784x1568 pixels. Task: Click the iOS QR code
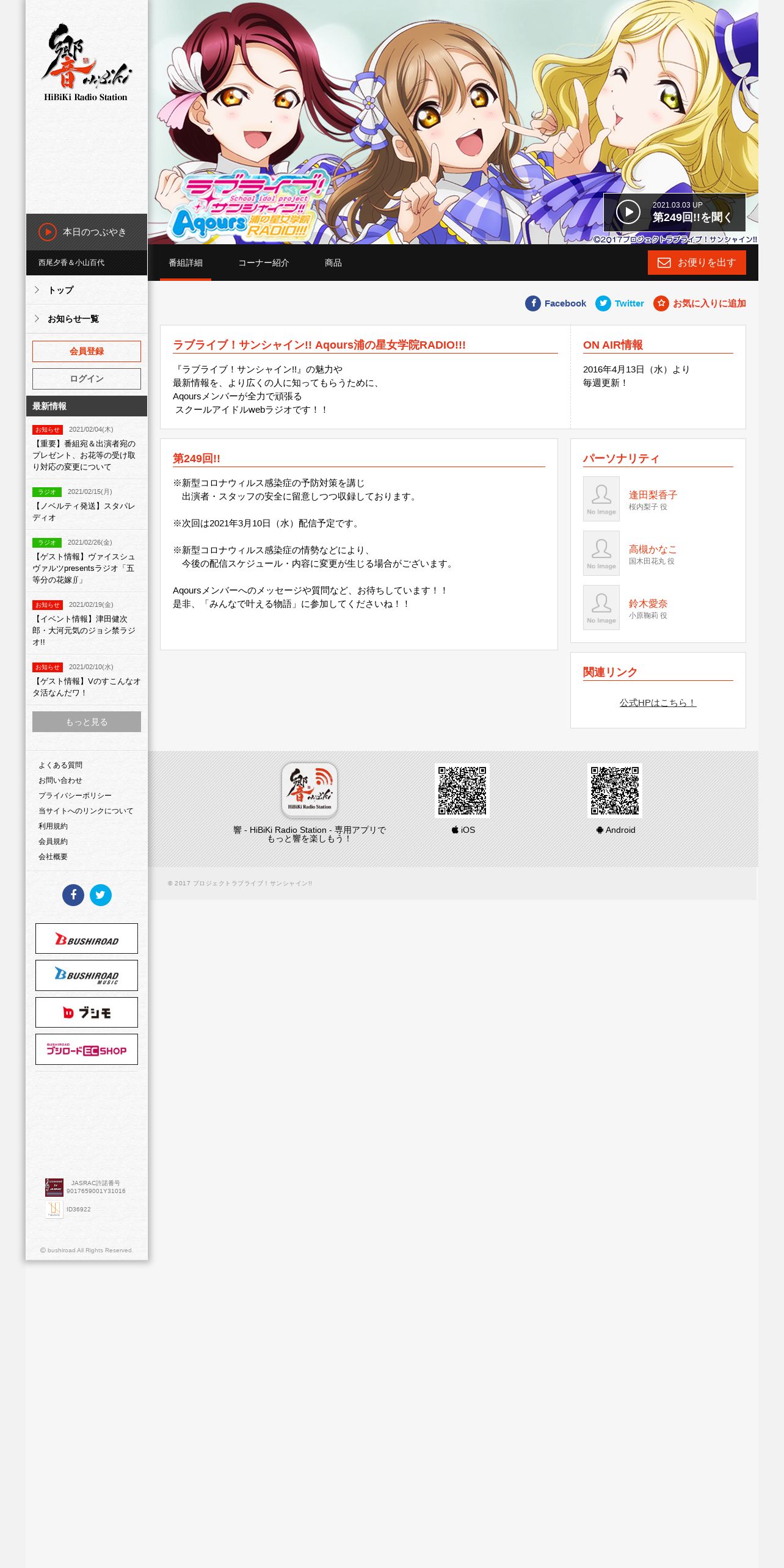coord(462,791)
